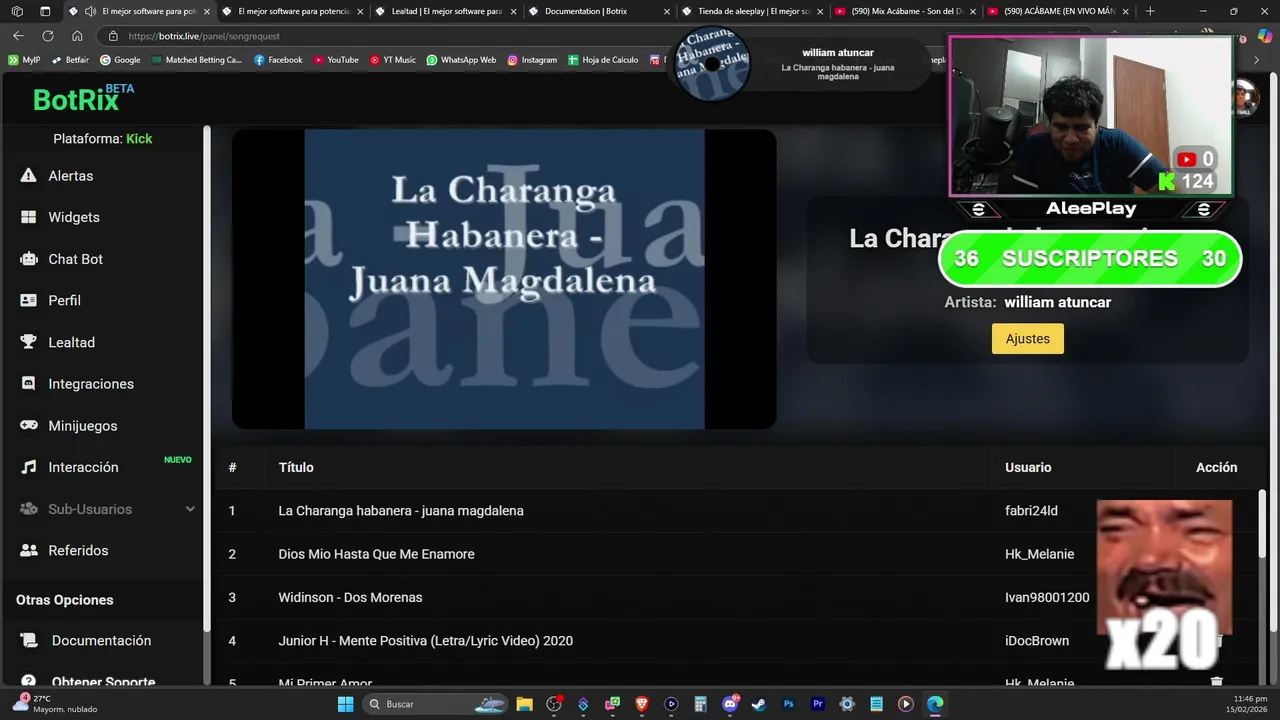Select the song 'Dios Mio Hasta Que Me Enamore'
The image size is (1280, 720).
click(376, 554)
